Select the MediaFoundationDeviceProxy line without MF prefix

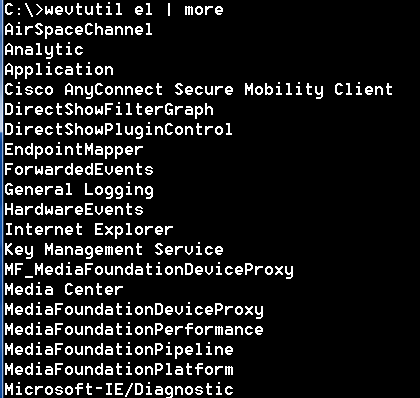pos(134,310)
